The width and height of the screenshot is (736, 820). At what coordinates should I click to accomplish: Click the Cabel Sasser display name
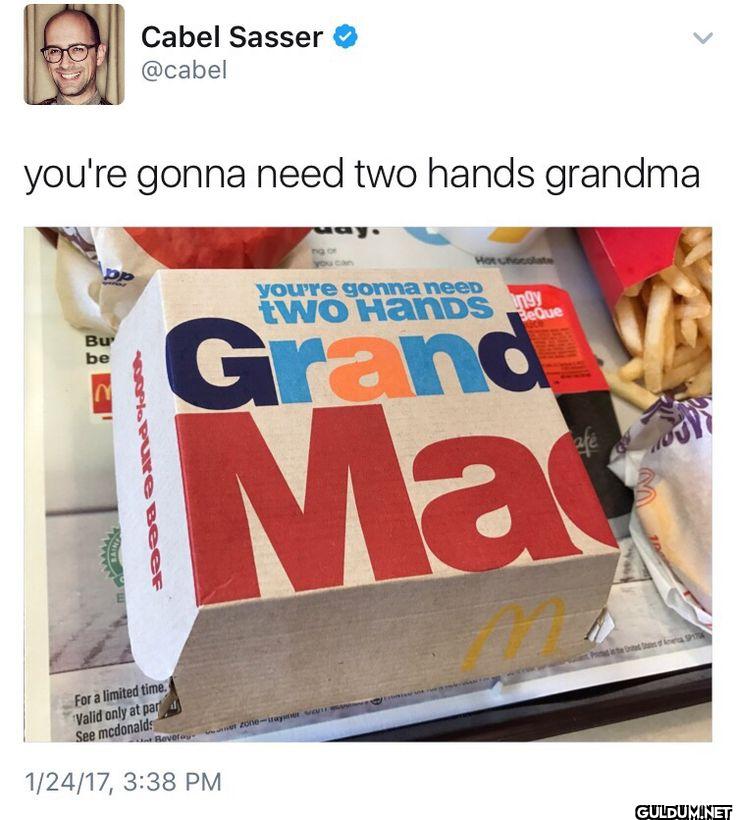click(x=232, y=37)
